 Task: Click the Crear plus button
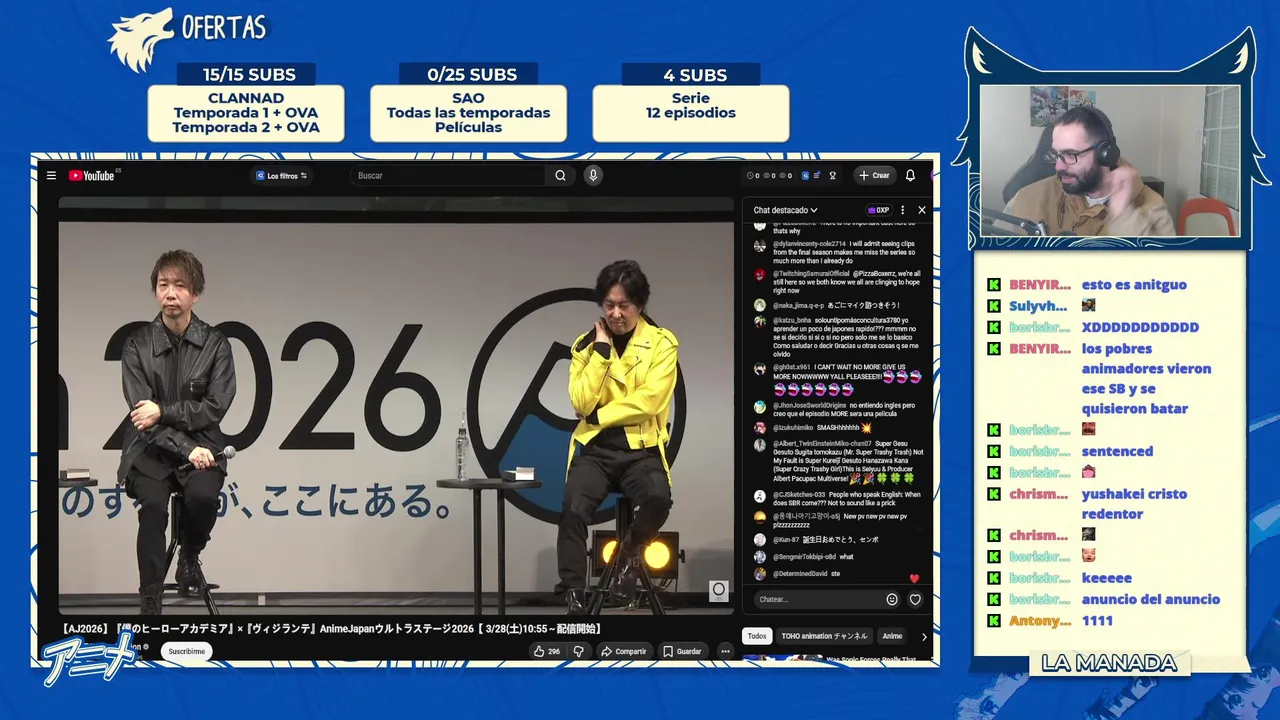(874, 175)
